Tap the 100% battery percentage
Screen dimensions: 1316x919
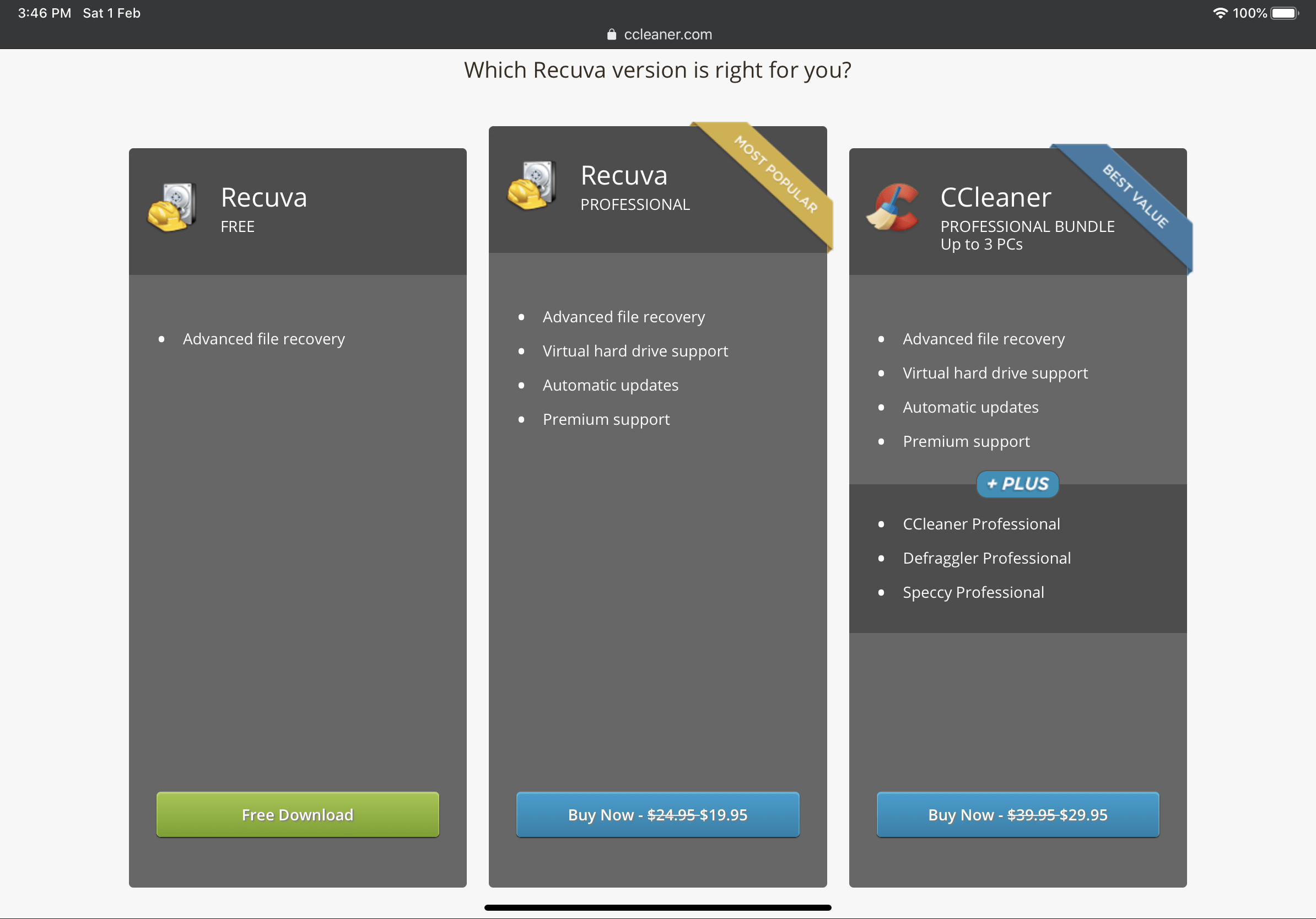pyautogui.click(x=1249, y=13)
